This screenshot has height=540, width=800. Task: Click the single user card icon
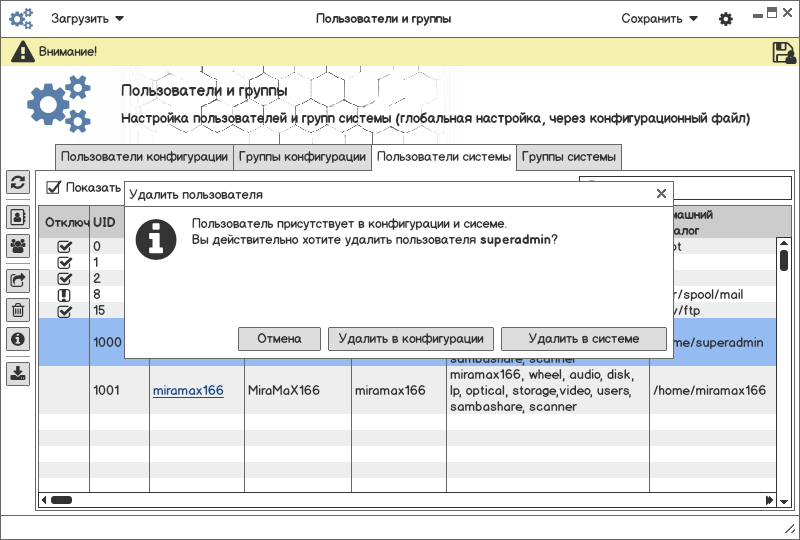pos(18,216)
